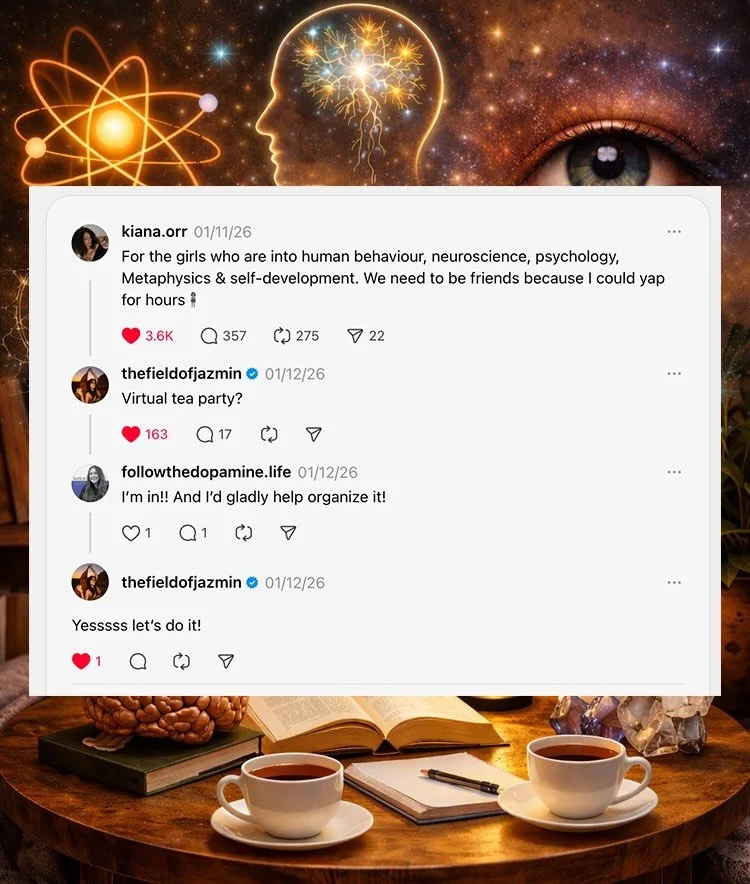Comment on 'Yesssss let's do it!' post

point(138,661)
